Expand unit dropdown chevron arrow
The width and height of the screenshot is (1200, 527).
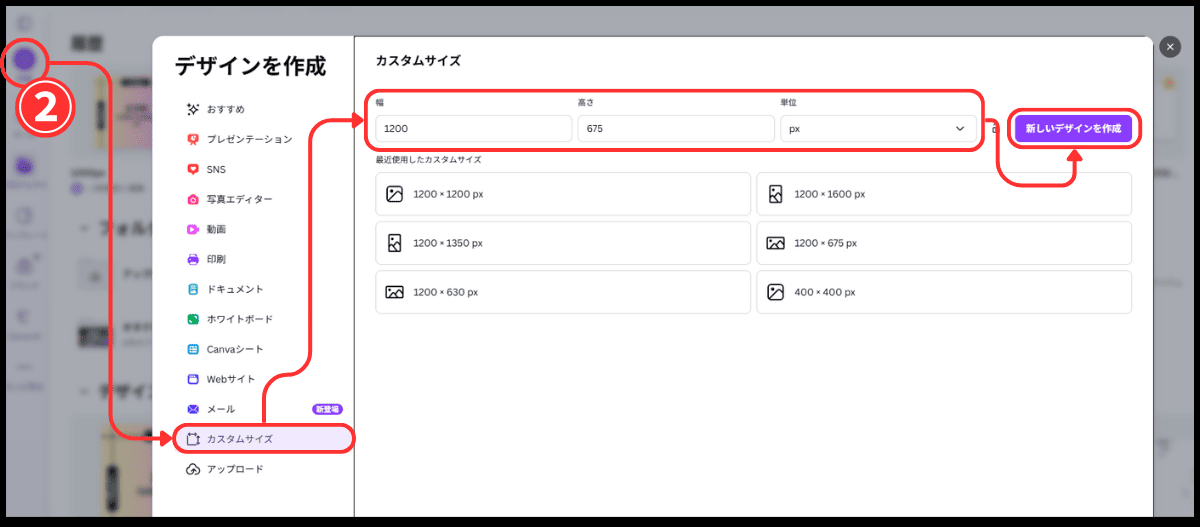960,129
